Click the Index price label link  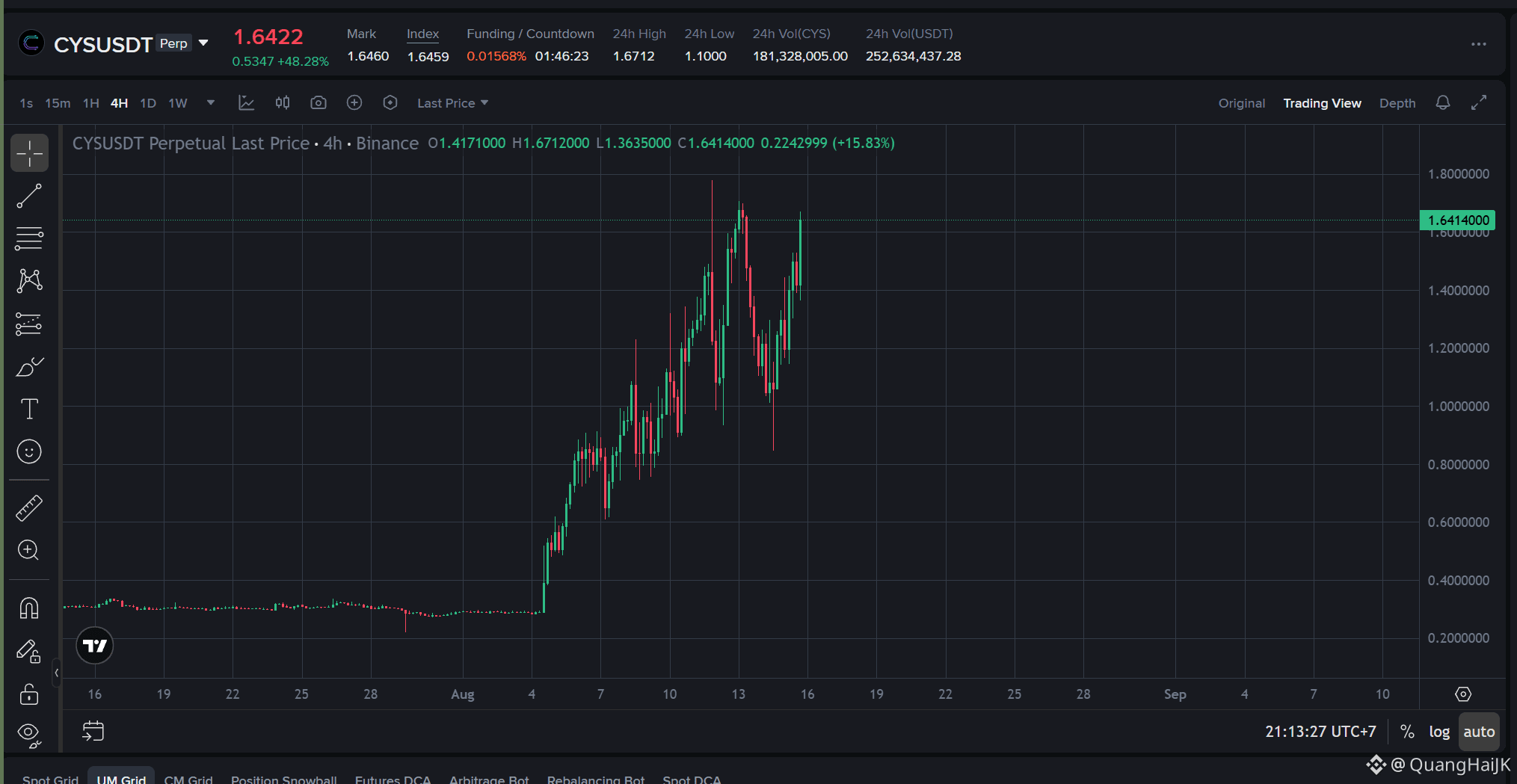coord(422,34)
